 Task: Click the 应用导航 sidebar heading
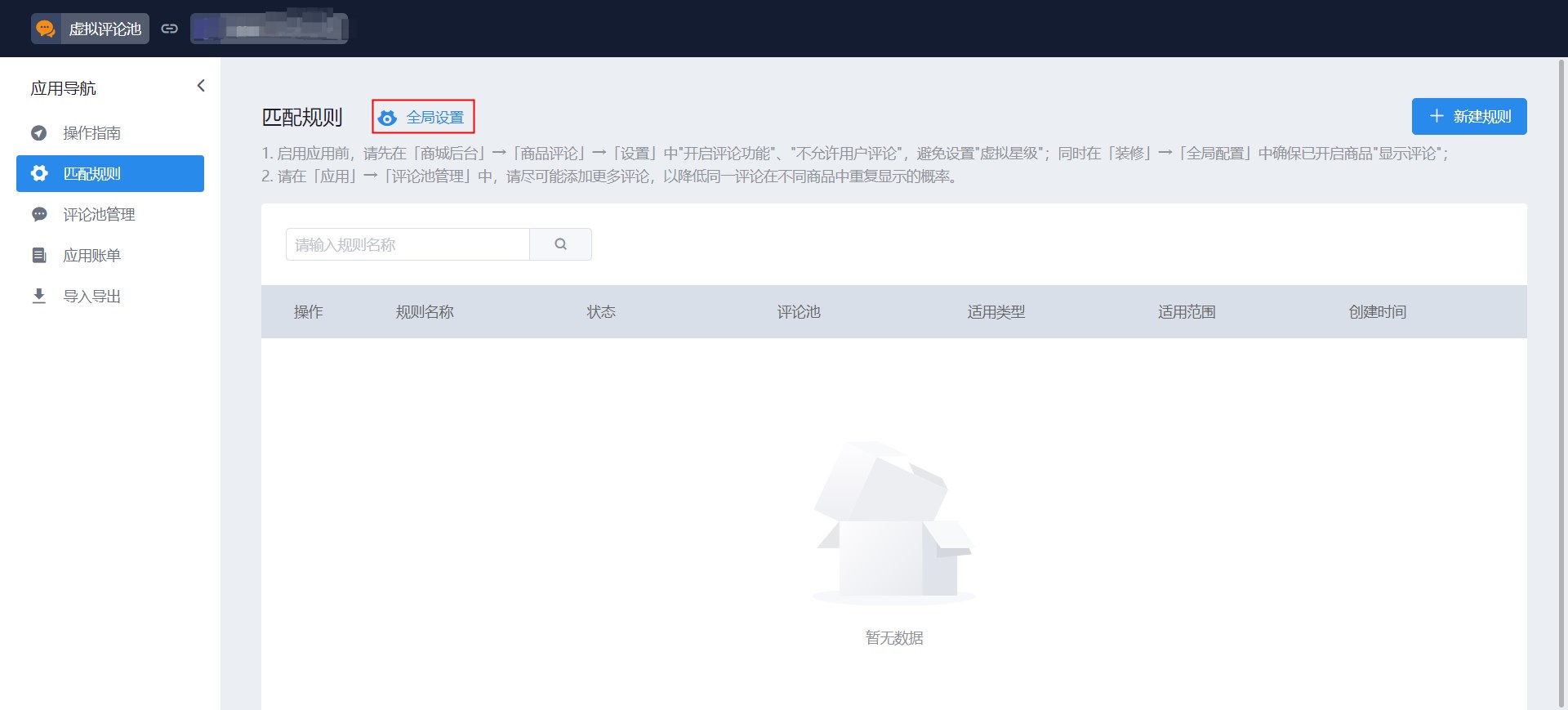click(63, 88)
